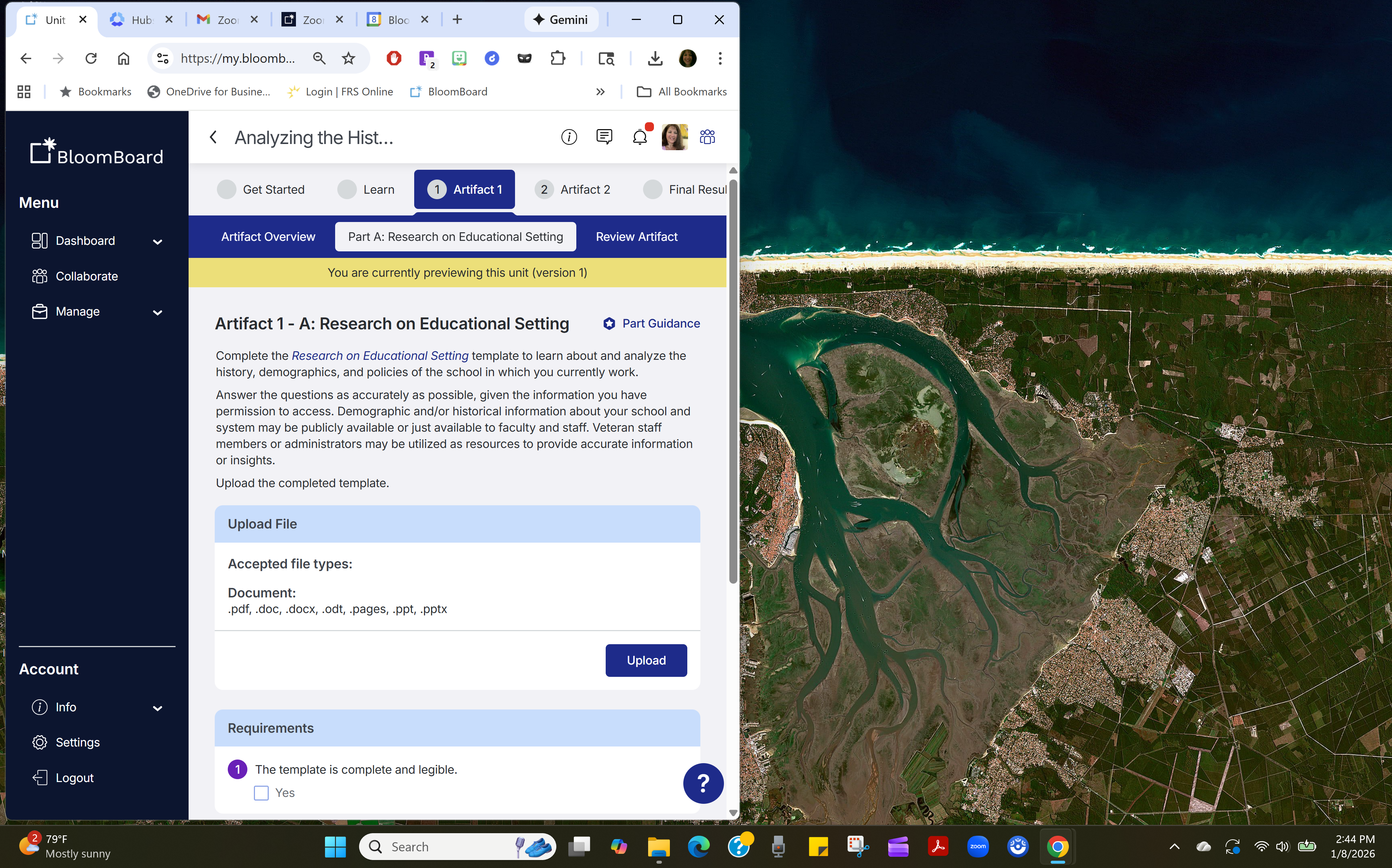Click the Upload button
The image size is (1392, 868).
click(646, 660)
